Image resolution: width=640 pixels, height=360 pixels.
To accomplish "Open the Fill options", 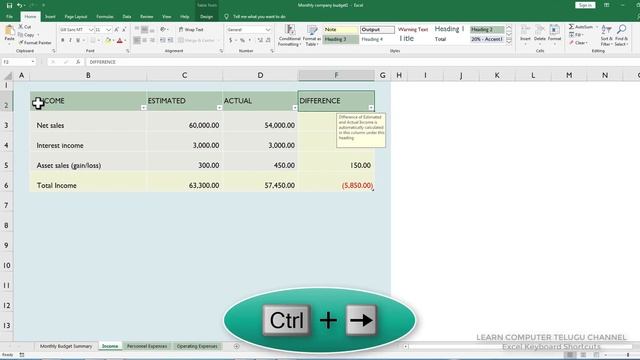I will (576, 35).
